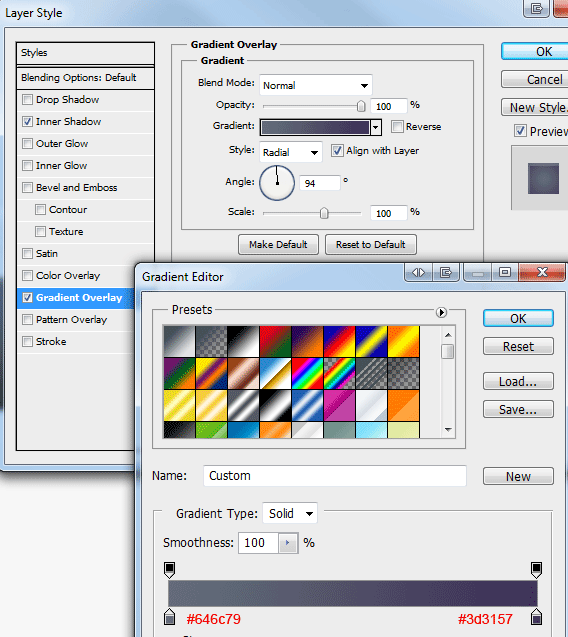The height and width of the screenshot is (637, 568).
Task: Choose the rainbow spectrum gradient preset
Action: point(308,373)
